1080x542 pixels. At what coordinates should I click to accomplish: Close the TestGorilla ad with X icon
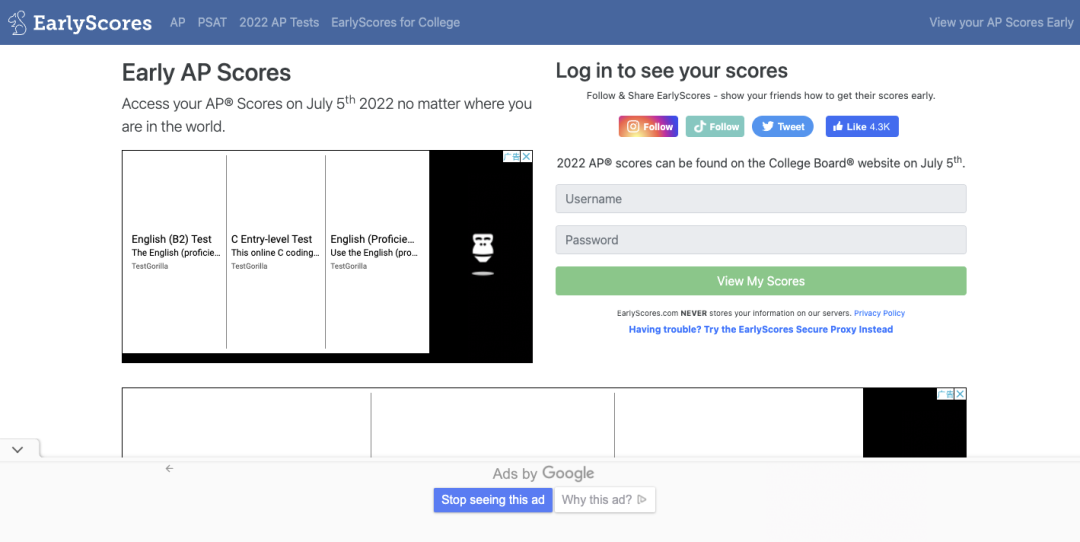526,156
